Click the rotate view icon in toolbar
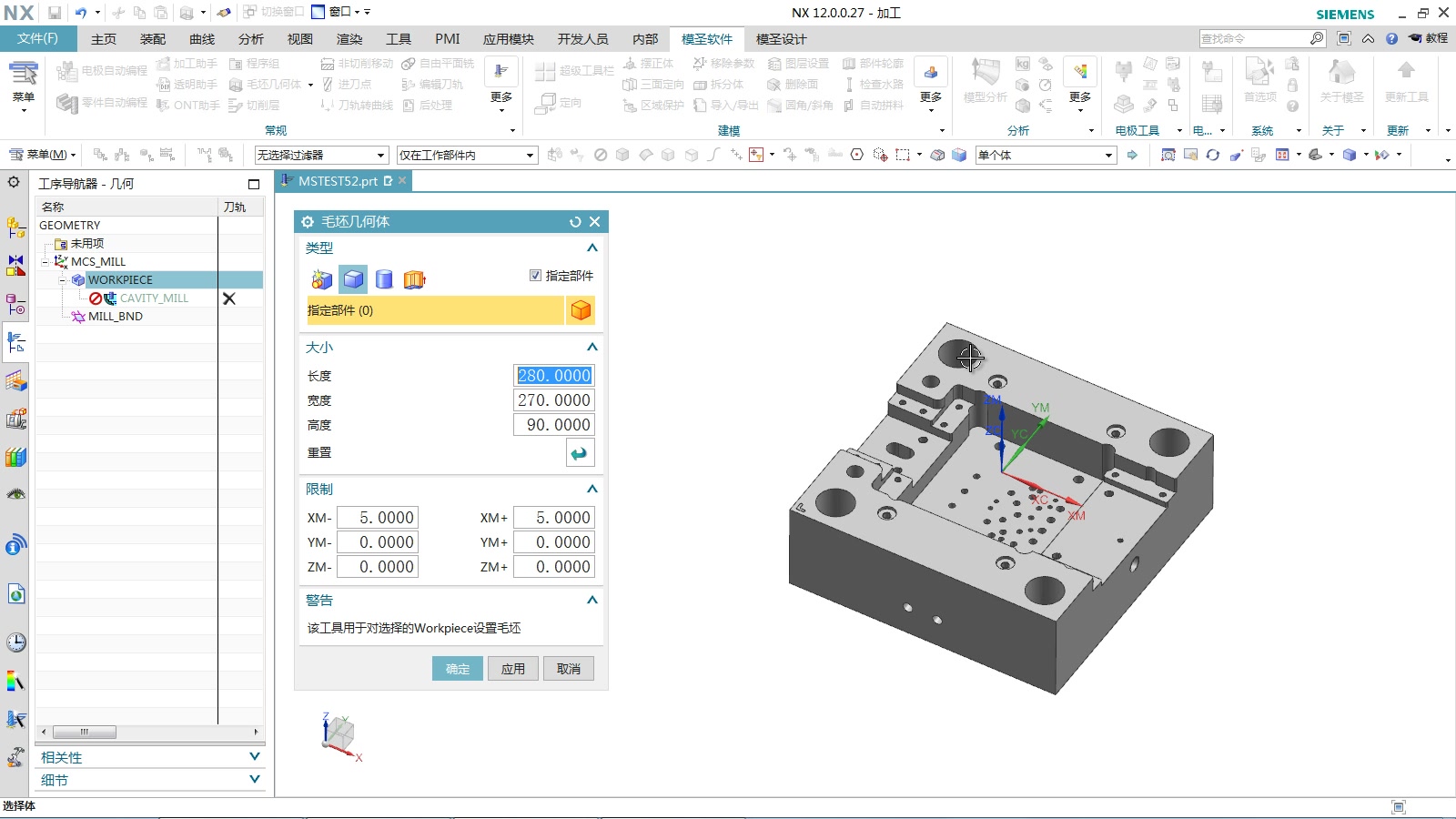The image size is (1456, 819). click(x=1213, y=155)
